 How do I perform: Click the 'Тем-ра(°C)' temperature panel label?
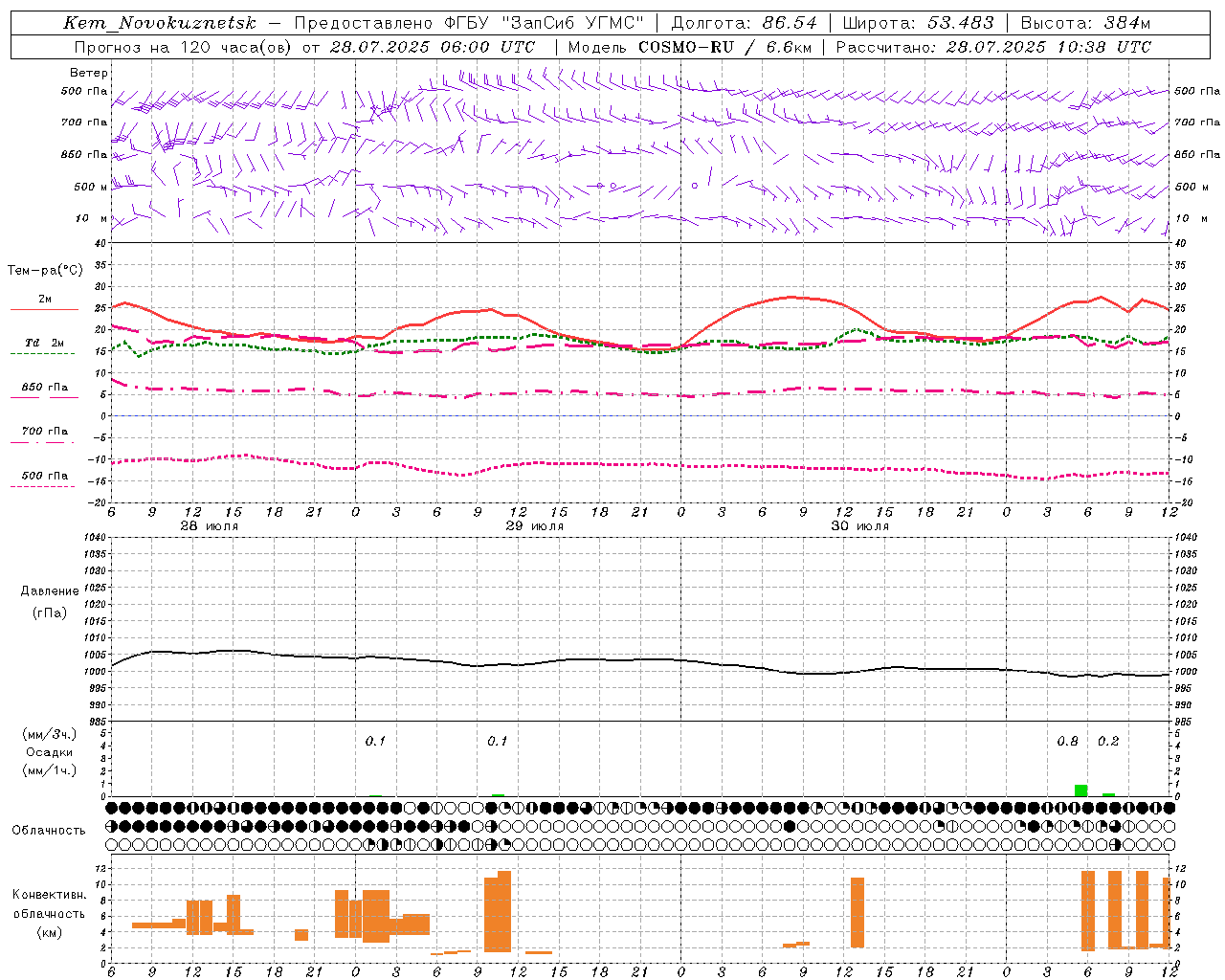pos(45,271)
